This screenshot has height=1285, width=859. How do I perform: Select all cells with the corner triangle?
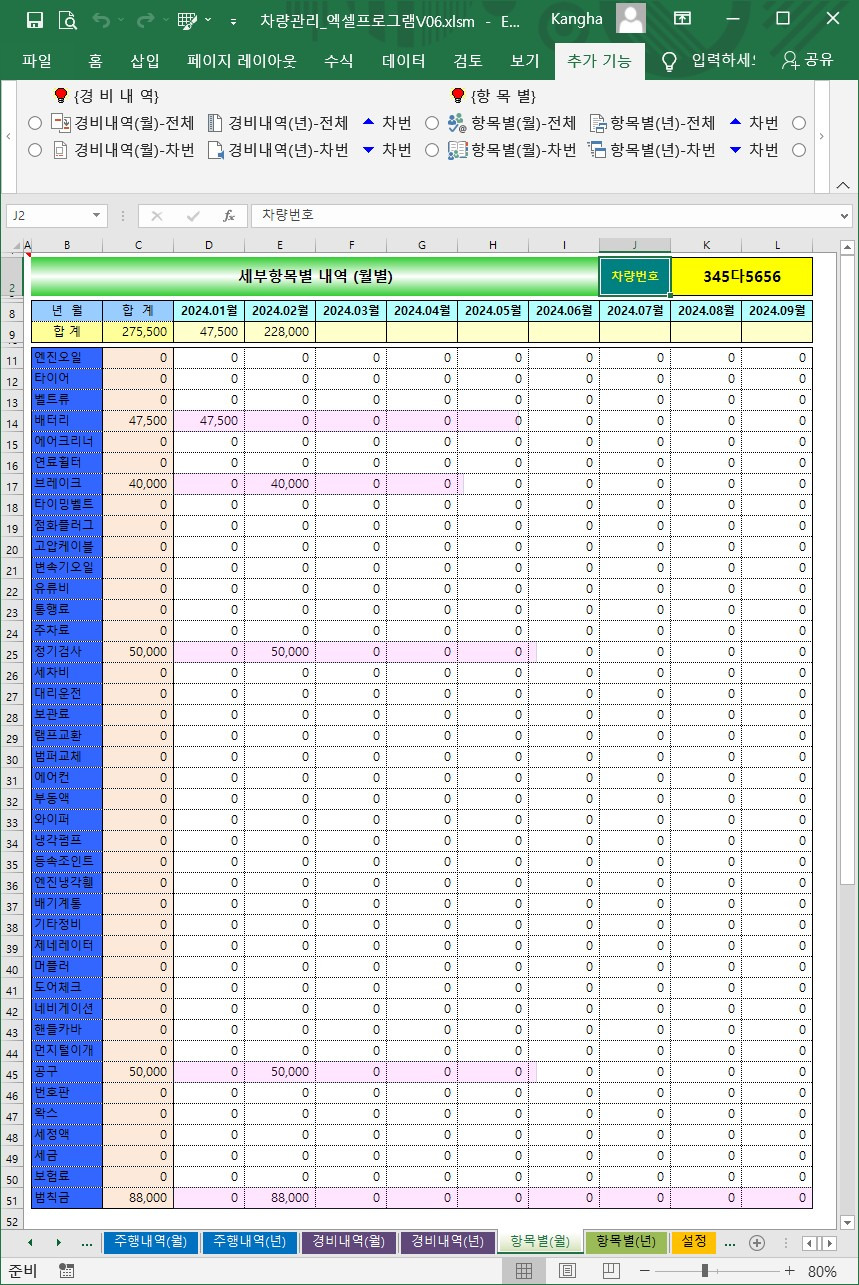(13, 246)
